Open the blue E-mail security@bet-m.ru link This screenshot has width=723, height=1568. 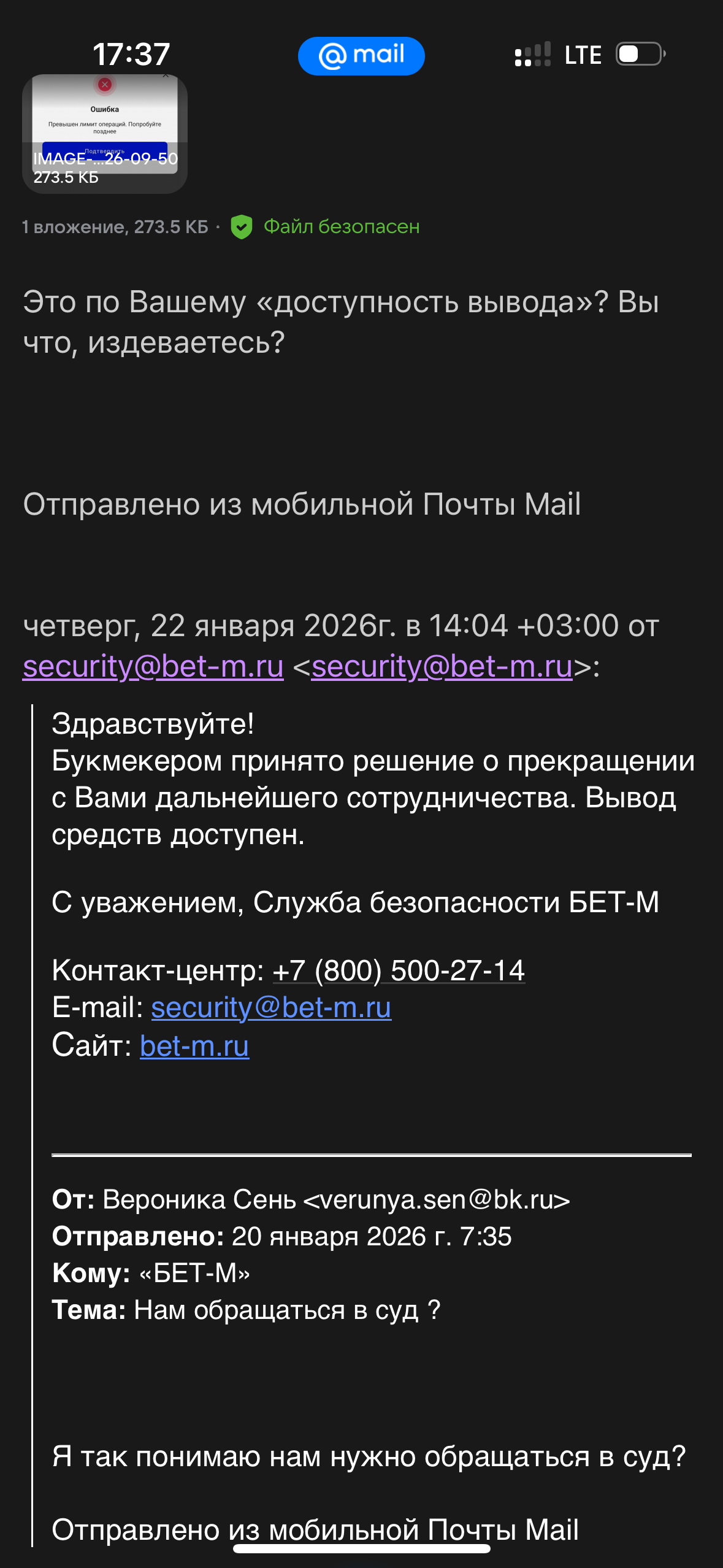pos(271,1007)
